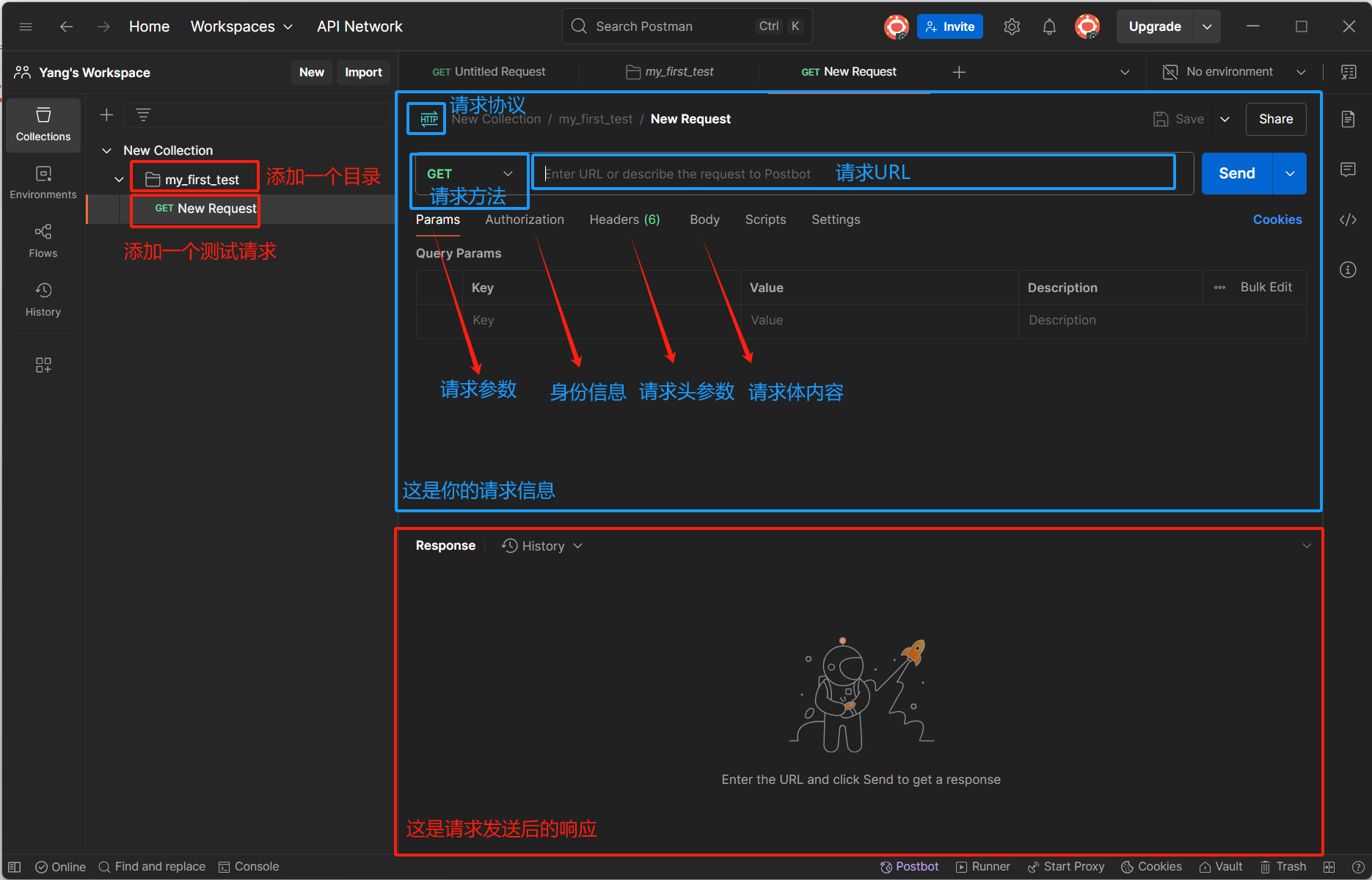Switch to the Body tab
The height and width of the screenshot is (880, 1372).
click(704, 219)
